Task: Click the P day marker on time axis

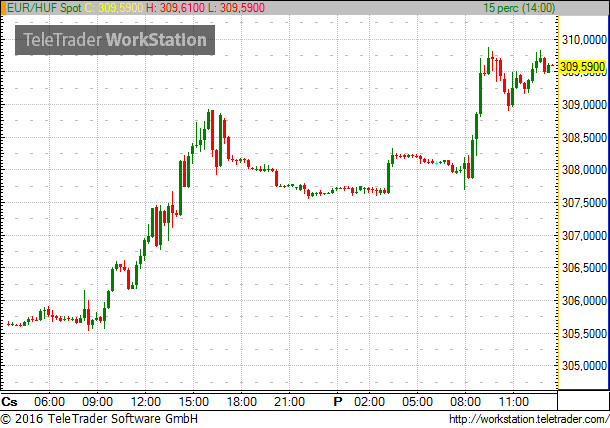Action: point(338,401)
